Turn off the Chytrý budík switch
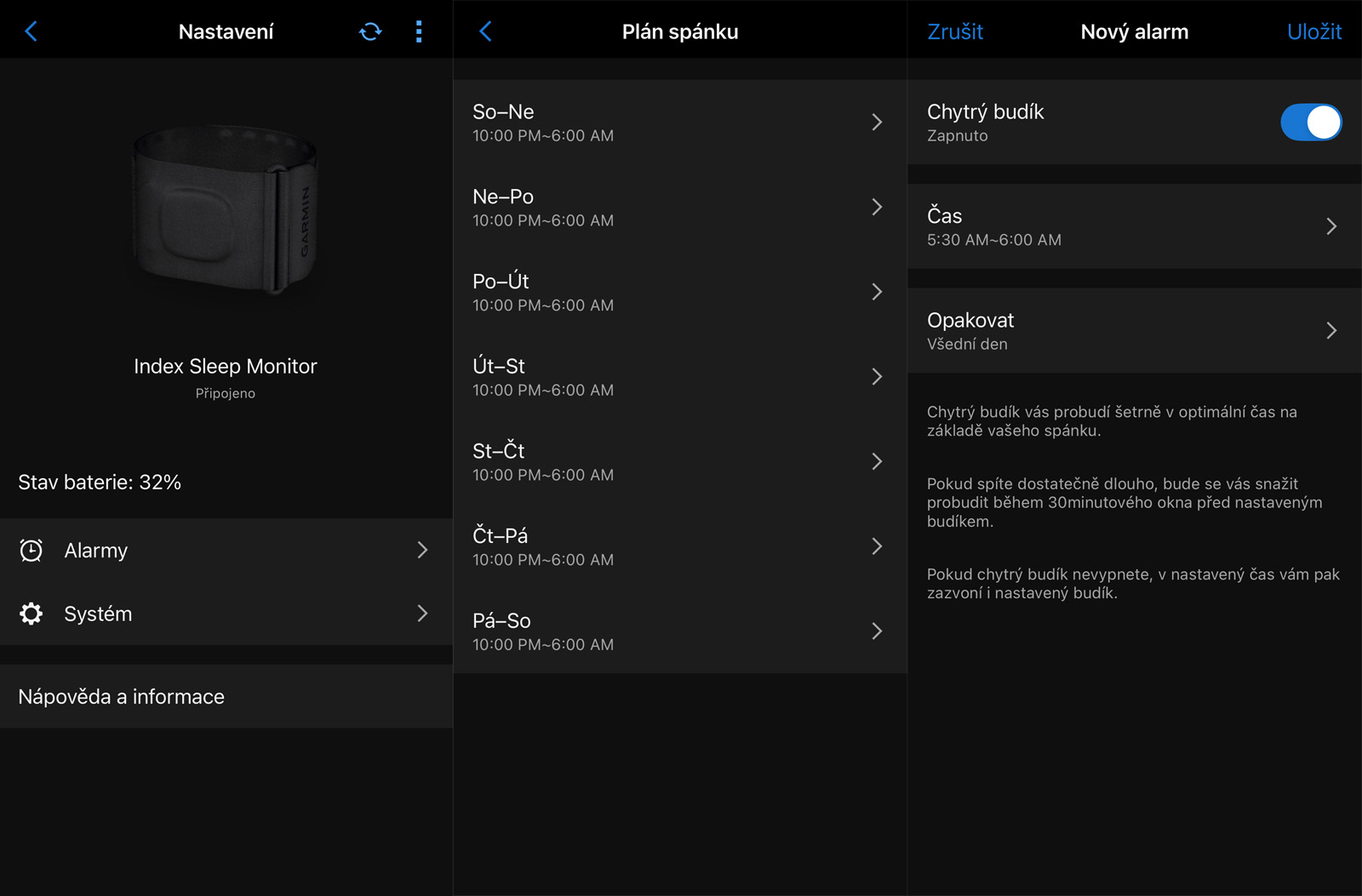 click(x=1310, y=123)
